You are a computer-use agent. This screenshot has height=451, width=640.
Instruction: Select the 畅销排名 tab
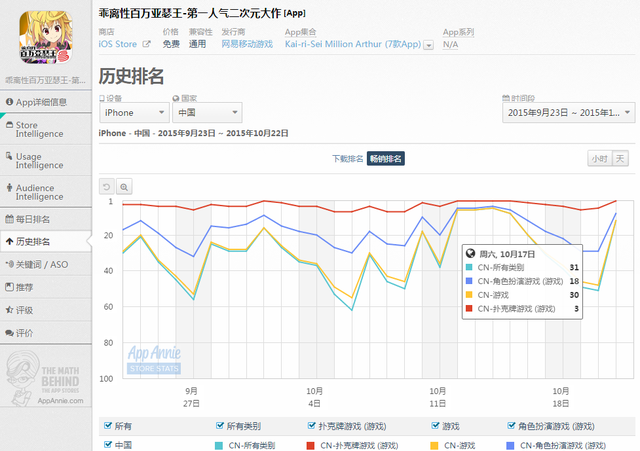pyautogui.click(x=386, y=159)
